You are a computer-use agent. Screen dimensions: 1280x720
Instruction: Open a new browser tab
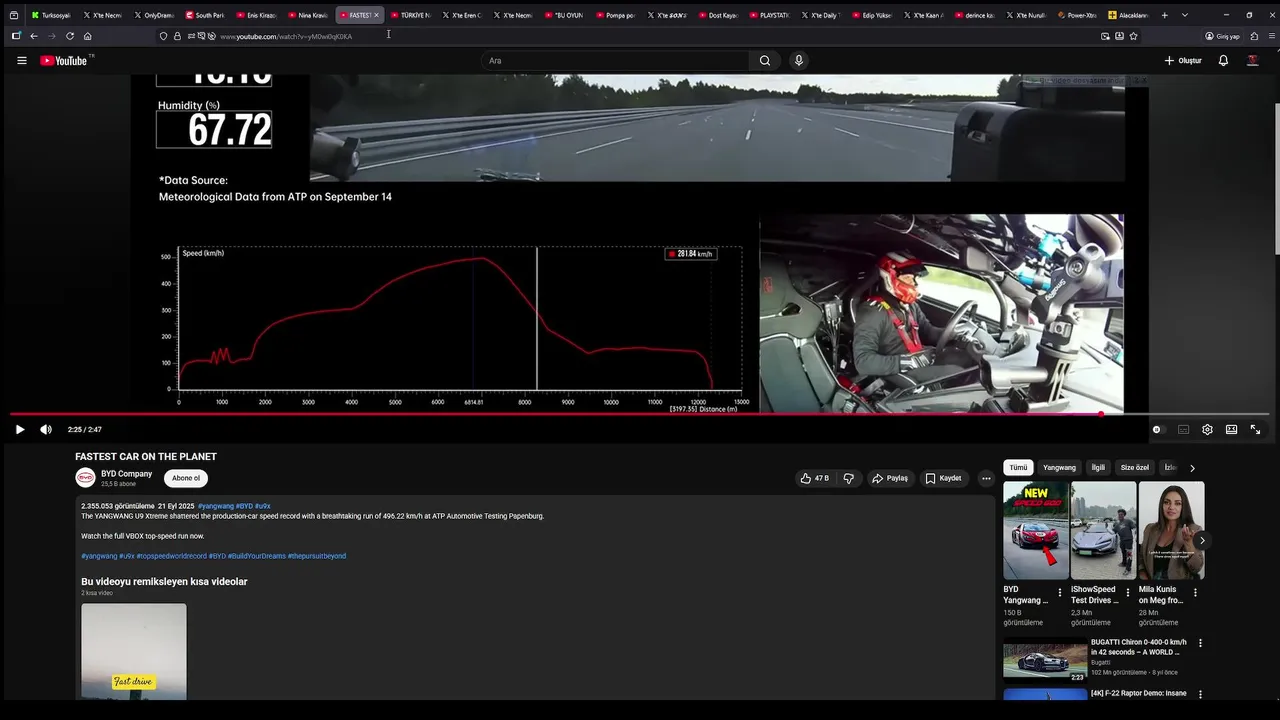pyautogui.click(x=1164, y=15)
